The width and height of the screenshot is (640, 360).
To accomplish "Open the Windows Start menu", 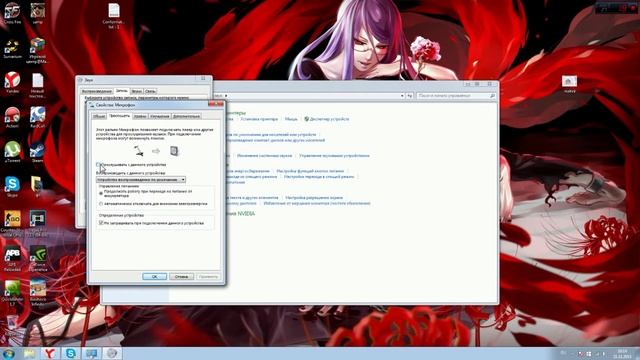I will (x=9, y=353).
